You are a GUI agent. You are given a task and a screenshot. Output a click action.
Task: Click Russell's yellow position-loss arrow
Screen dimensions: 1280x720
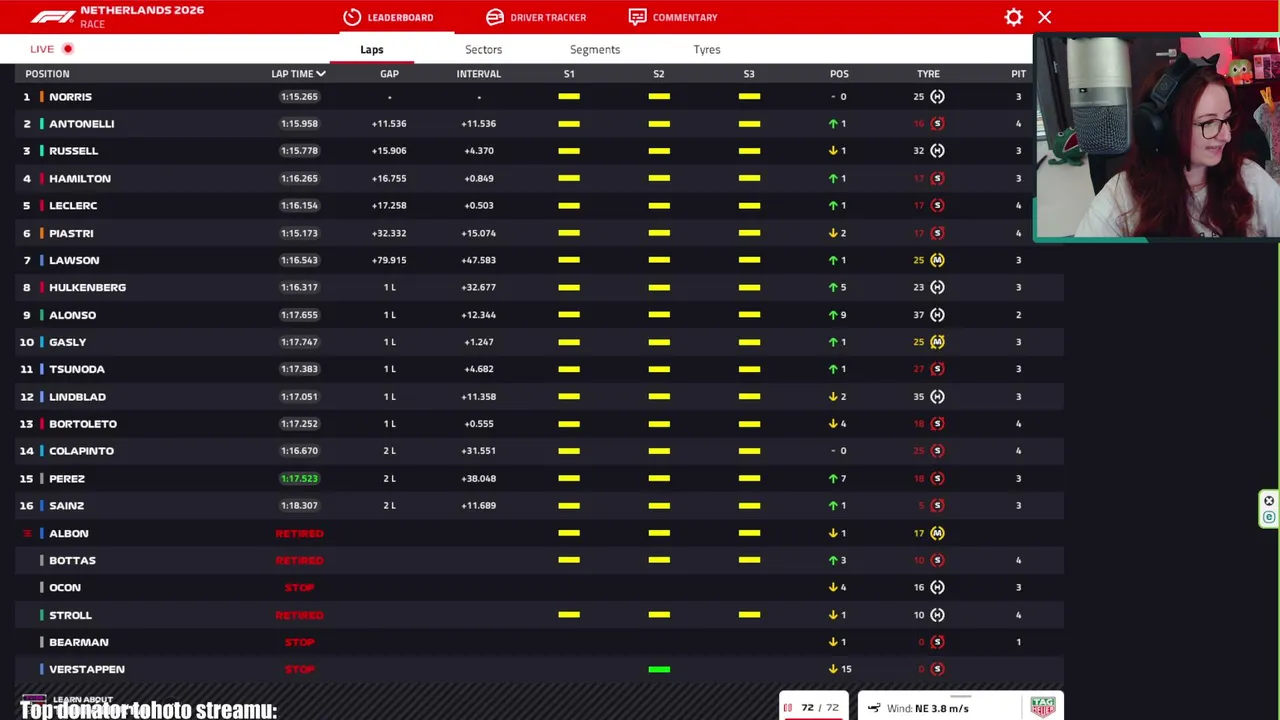pyautogui.click(x=833, y=151)
